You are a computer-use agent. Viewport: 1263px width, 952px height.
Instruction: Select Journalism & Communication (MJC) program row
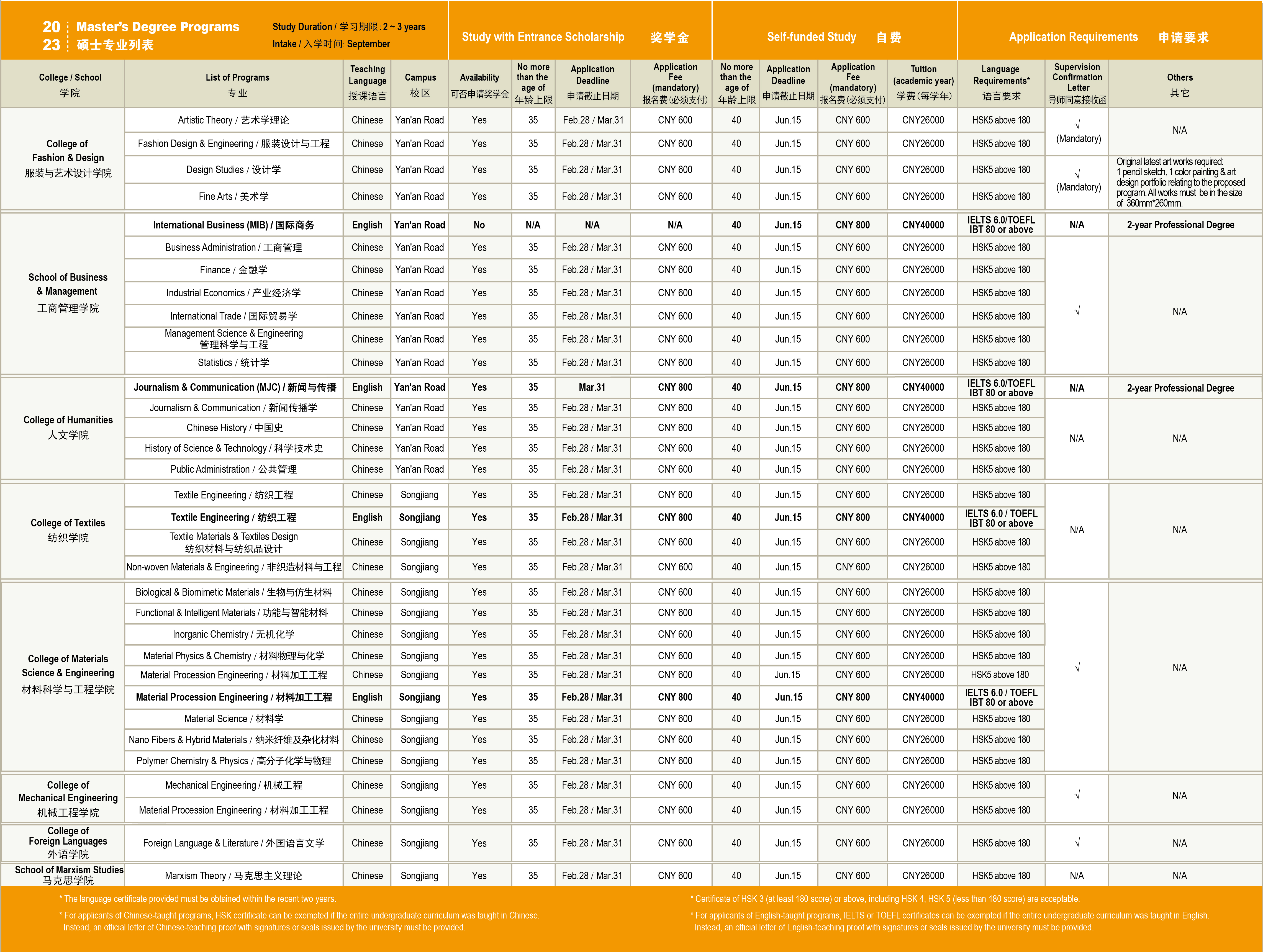pyautogui.click(x=235, y=387)
